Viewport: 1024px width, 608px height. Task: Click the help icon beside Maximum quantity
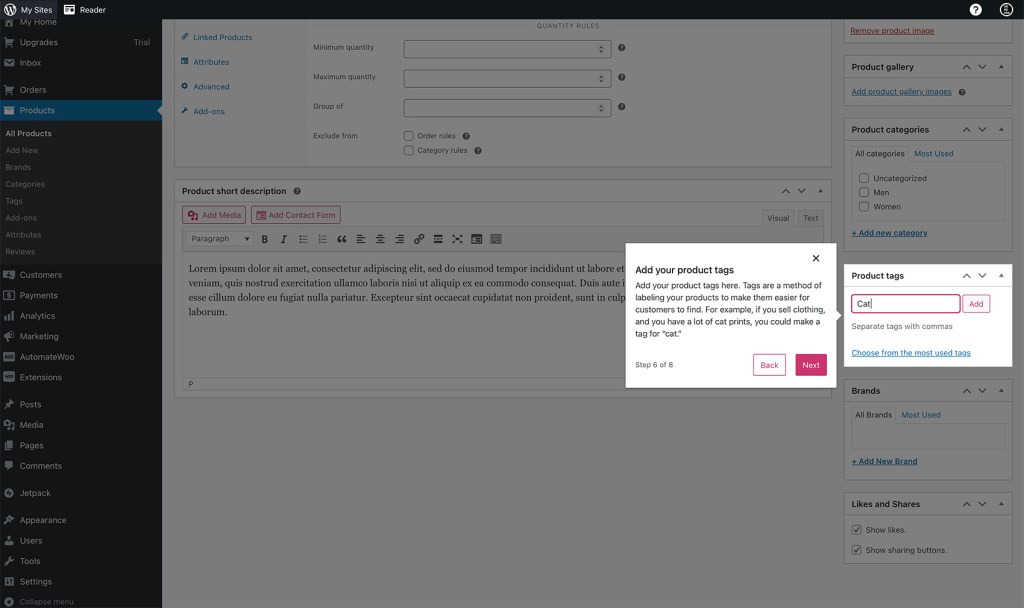(x=622, y=77)
